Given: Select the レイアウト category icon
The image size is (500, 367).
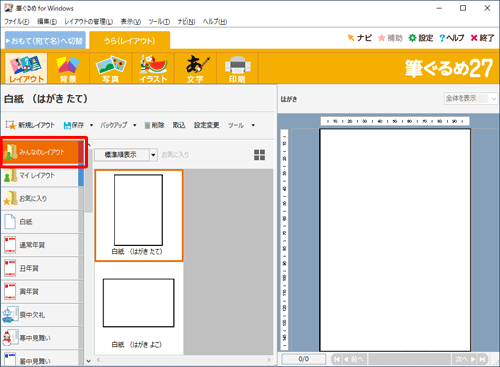Looking at the screenshot, I should pos(26,68).
